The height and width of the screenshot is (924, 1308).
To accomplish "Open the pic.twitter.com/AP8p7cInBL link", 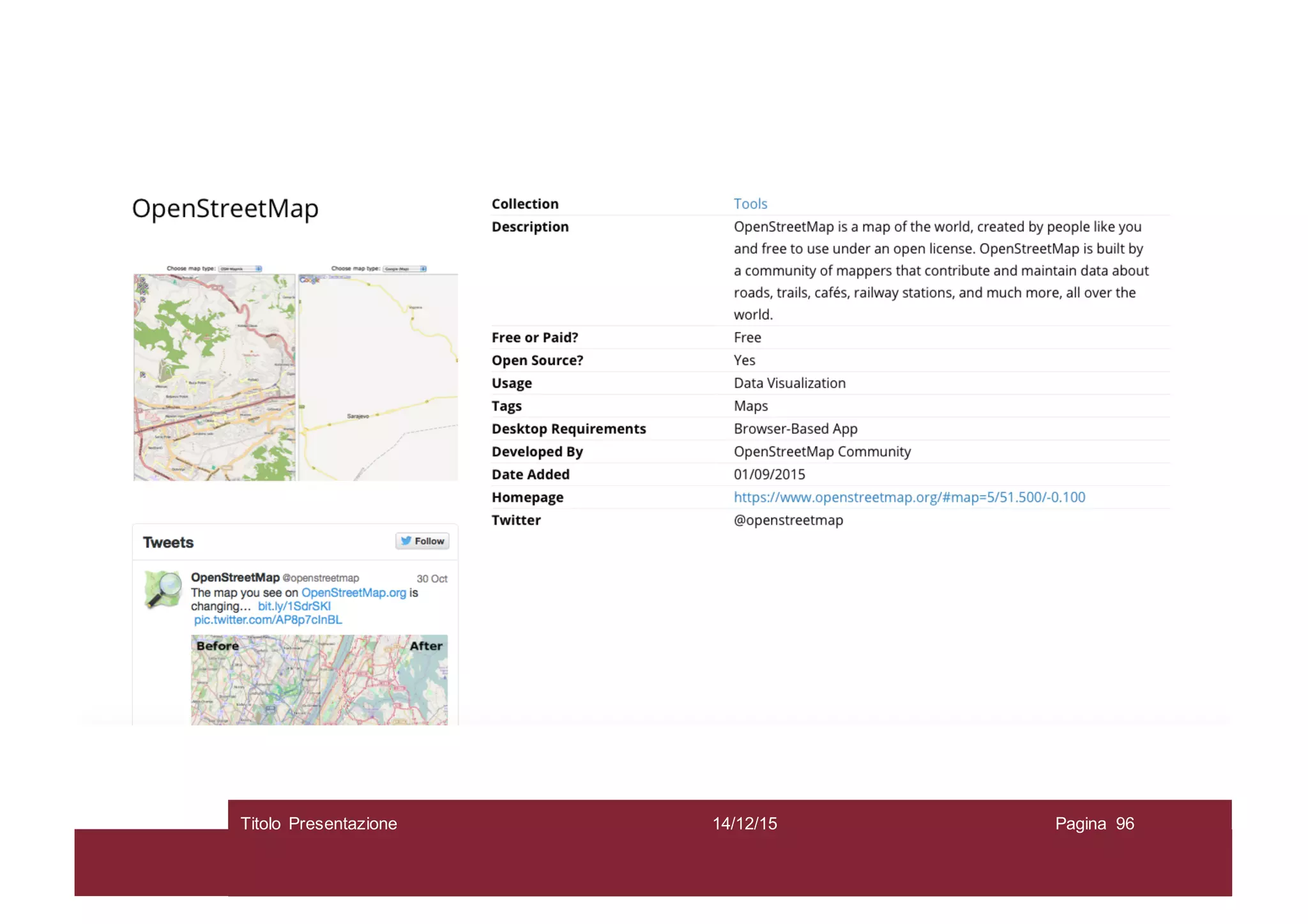I will point(268,619).
